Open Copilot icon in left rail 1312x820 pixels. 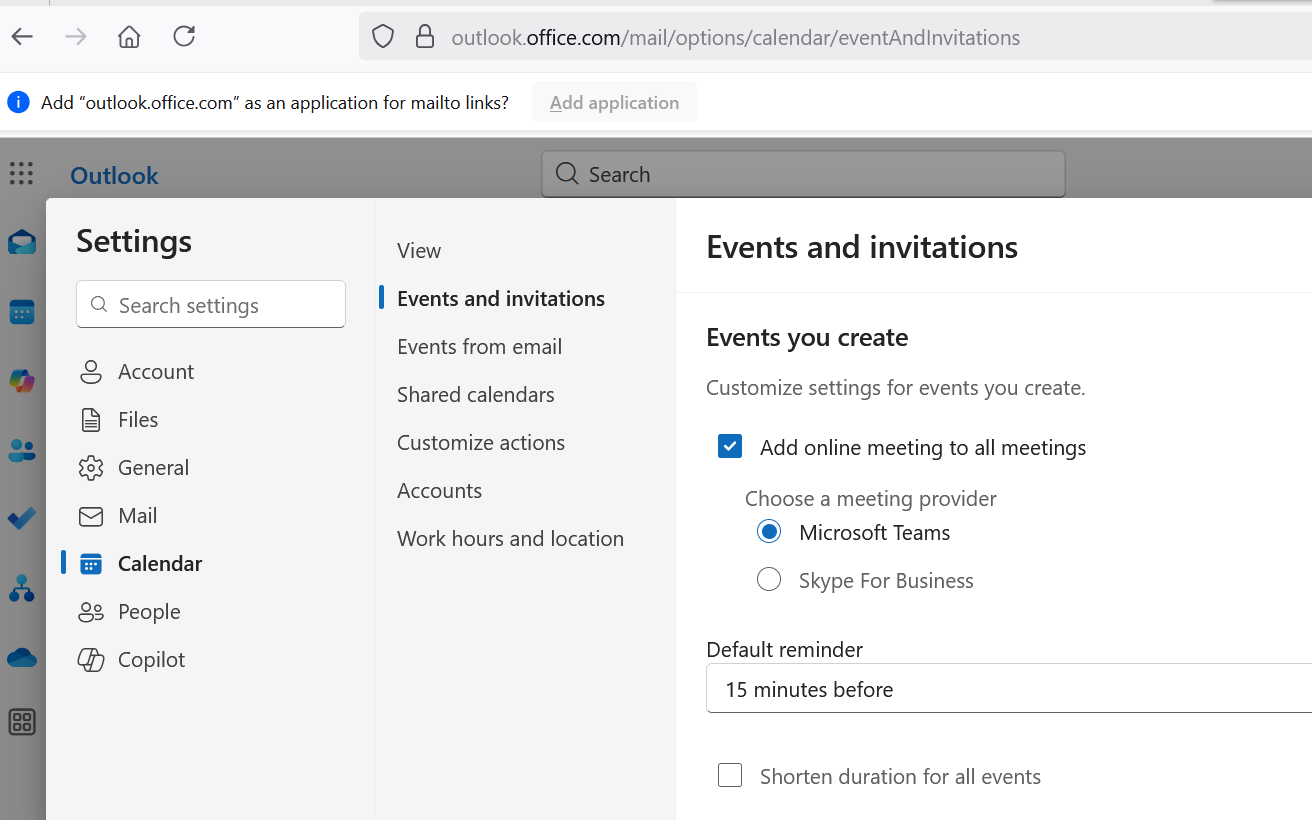coord(22,381)
